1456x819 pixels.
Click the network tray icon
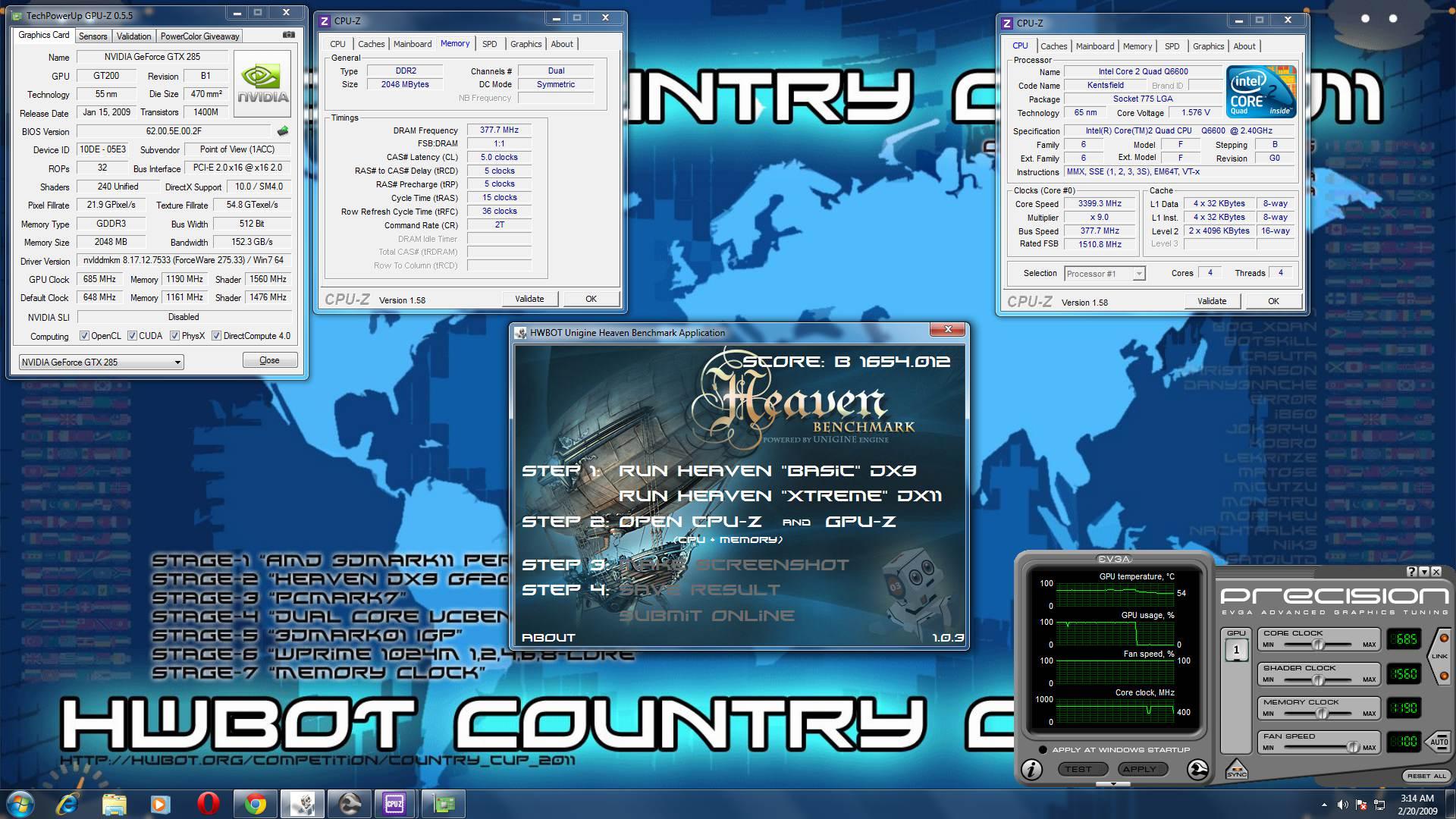pyautogui.click(x=1379, y=805)
